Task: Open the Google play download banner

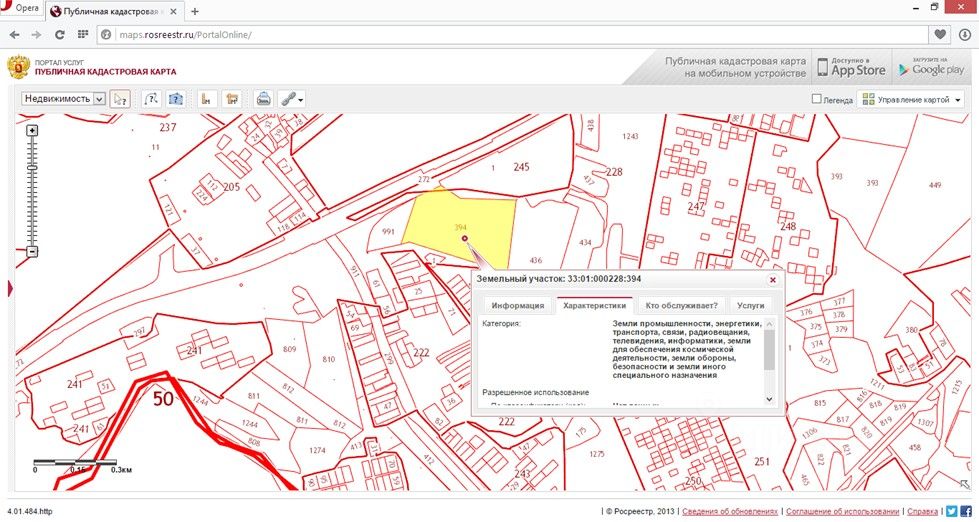Action: (932, 67)
